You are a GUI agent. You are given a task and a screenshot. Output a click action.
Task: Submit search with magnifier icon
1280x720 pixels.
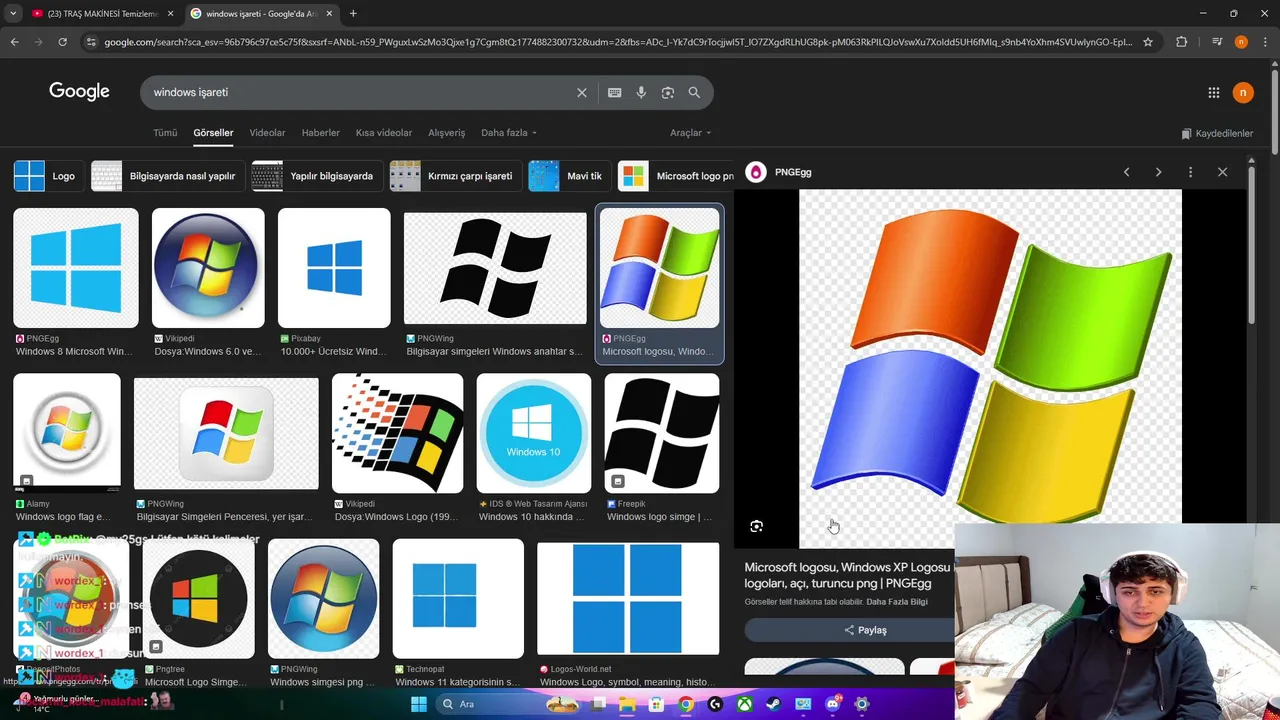coord(694,92)
